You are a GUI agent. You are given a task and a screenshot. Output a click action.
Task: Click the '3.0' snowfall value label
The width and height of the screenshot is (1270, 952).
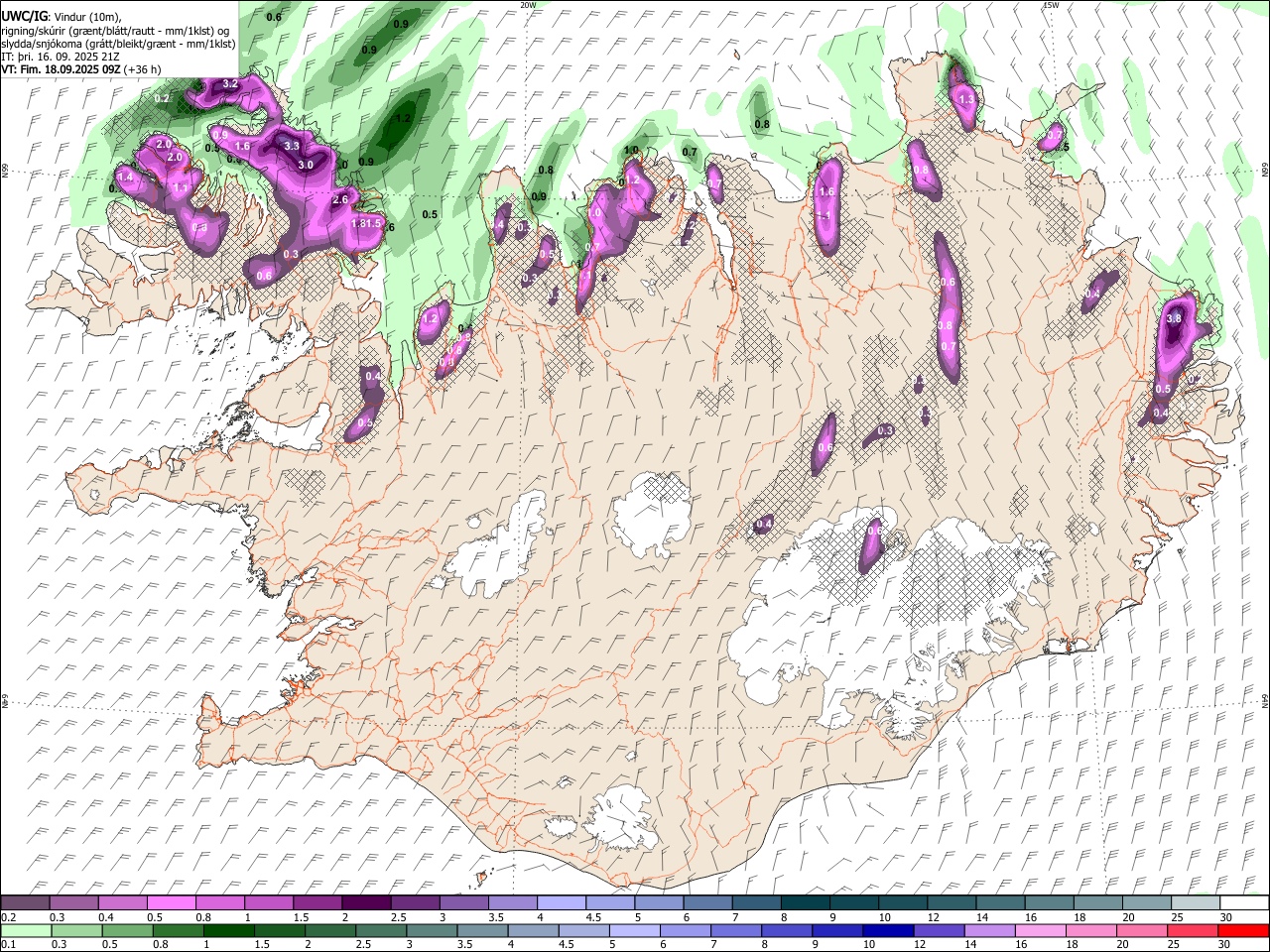coord(306,165)
